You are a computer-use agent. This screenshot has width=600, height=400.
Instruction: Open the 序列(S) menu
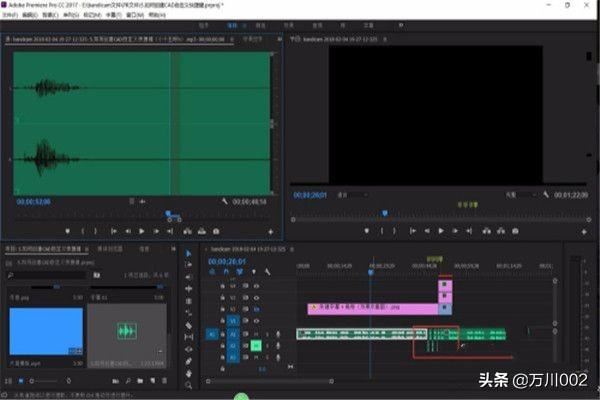click(71, 15)
